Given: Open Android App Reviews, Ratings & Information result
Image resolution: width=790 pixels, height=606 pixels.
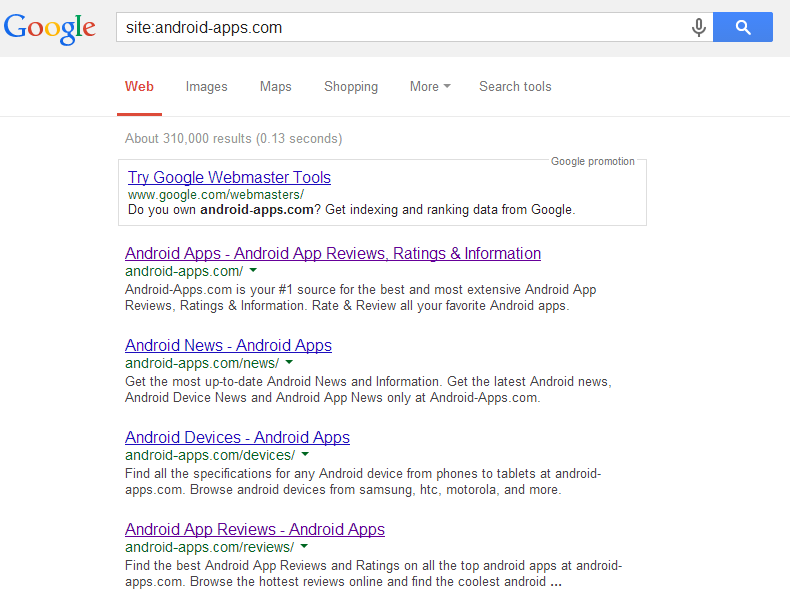Looking at the screenshot, I should [x=333, y=253].
